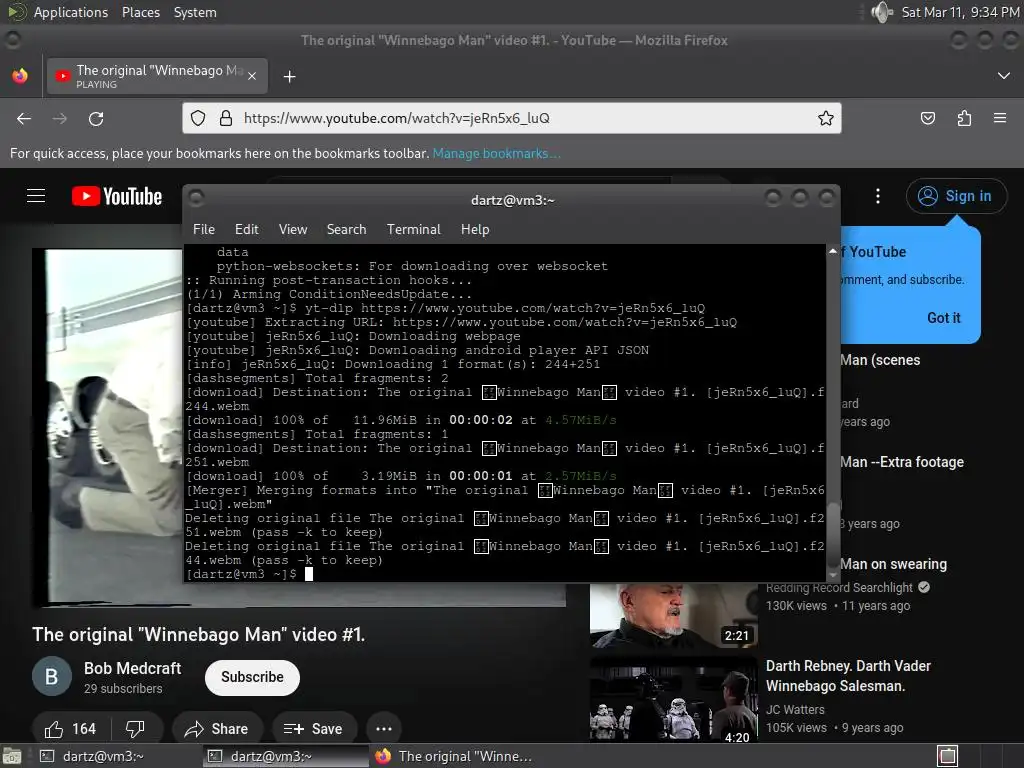Click the Sign in button
The image size is (1024, 768).
[956, 196]
